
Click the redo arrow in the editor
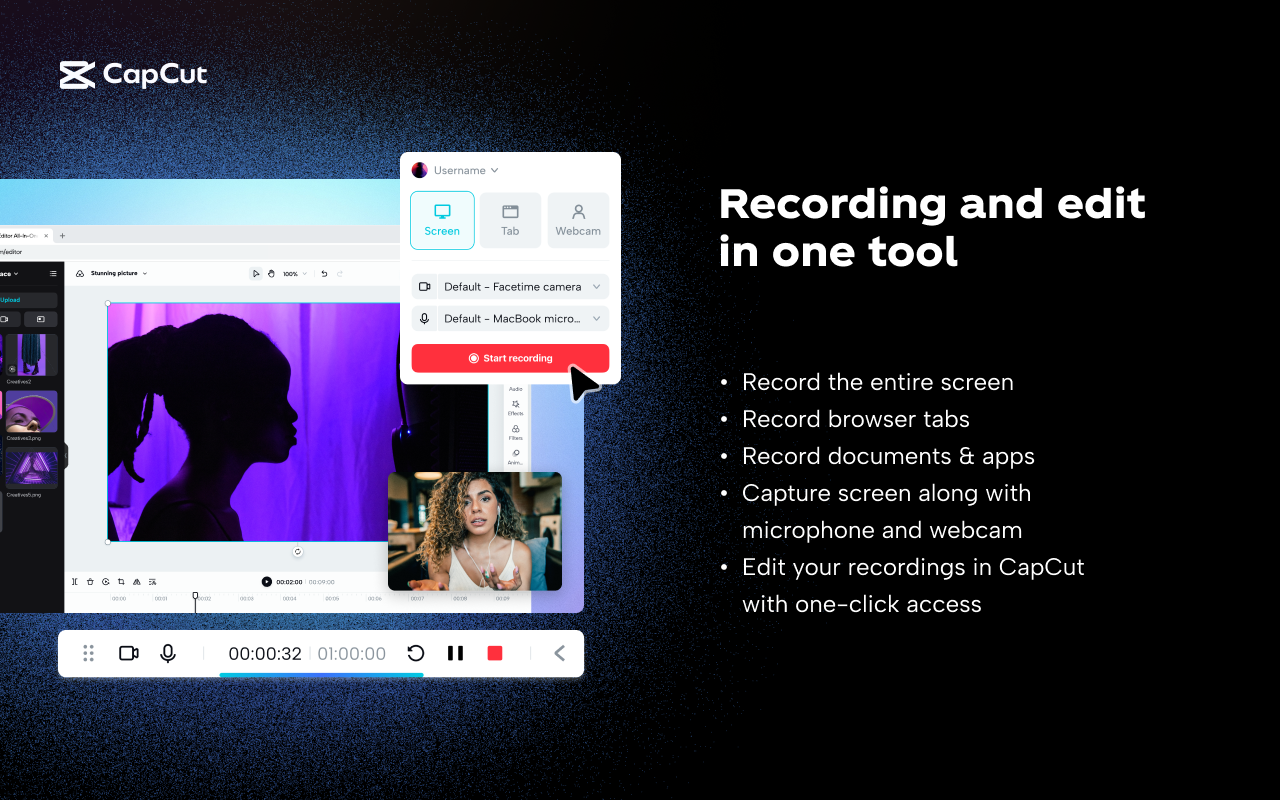tap(340, 273)
